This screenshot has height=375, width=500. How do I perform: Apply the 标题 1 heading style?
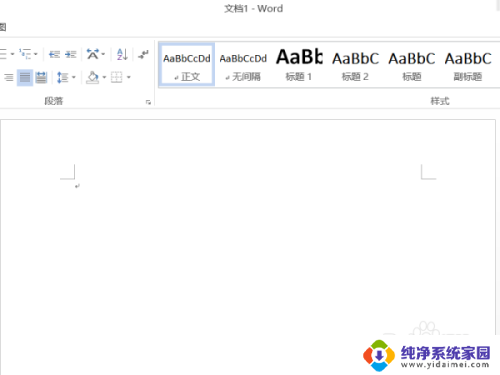299,65
